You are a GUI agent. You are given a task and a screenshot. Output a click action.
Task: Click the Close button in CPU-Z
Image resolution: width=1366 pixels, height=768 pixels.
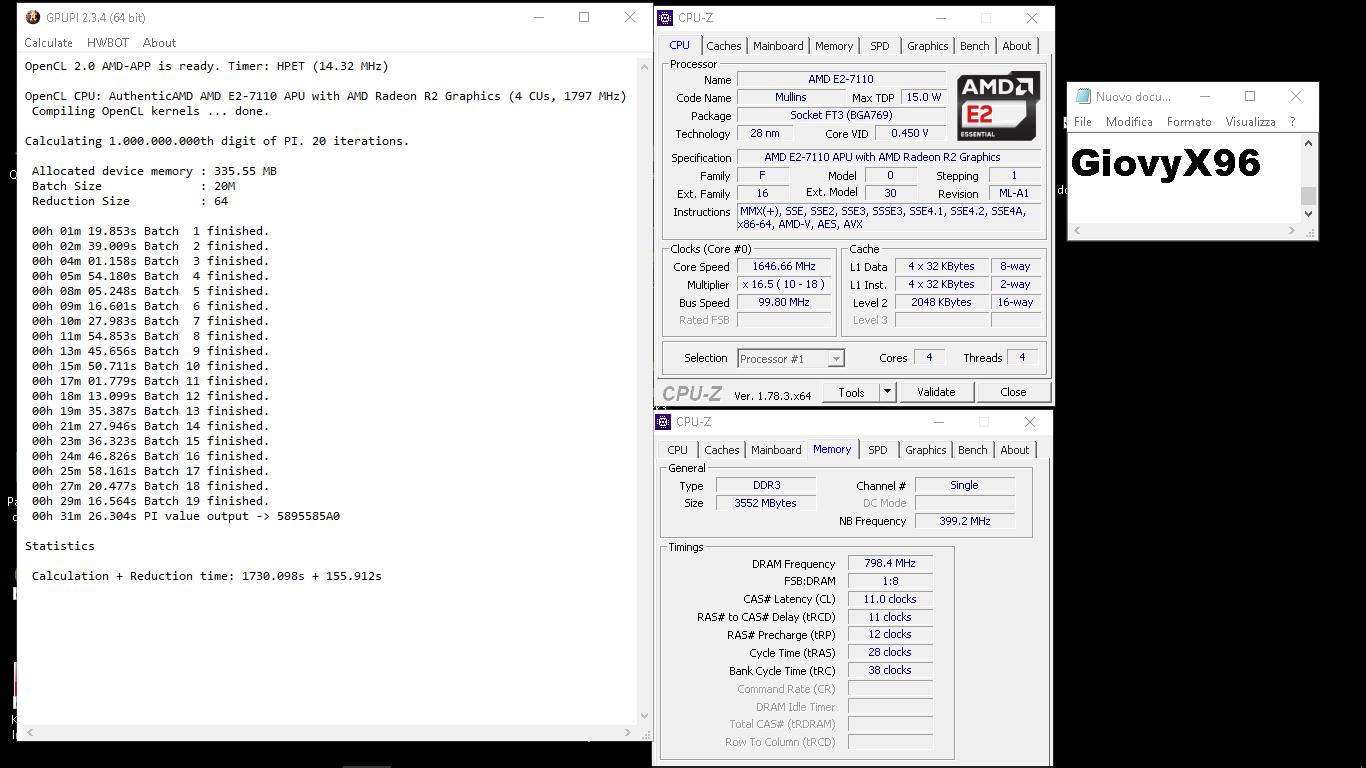pyautogui.click(x=1013, y=392)
